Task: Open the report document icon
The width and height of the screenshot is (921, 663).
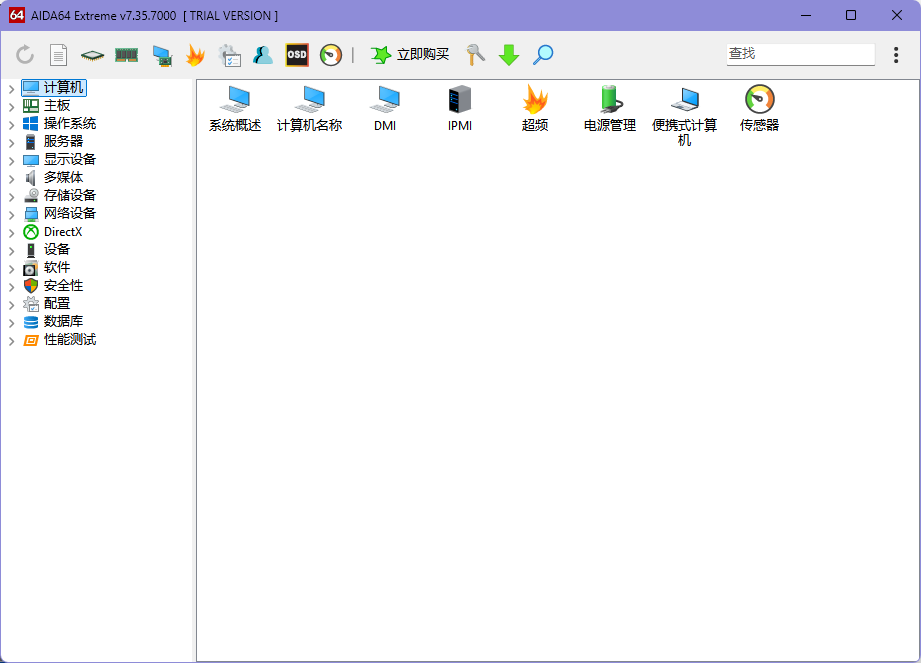Action: click(59, 55)
